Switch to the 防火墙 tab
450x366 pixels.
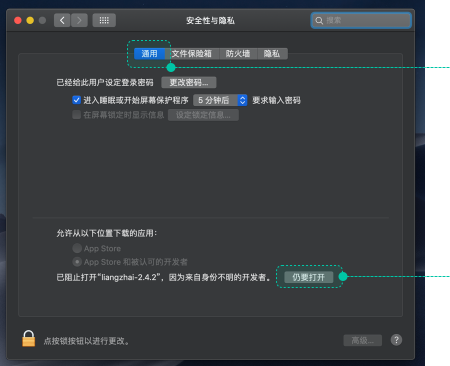click(x=238, y=54)
